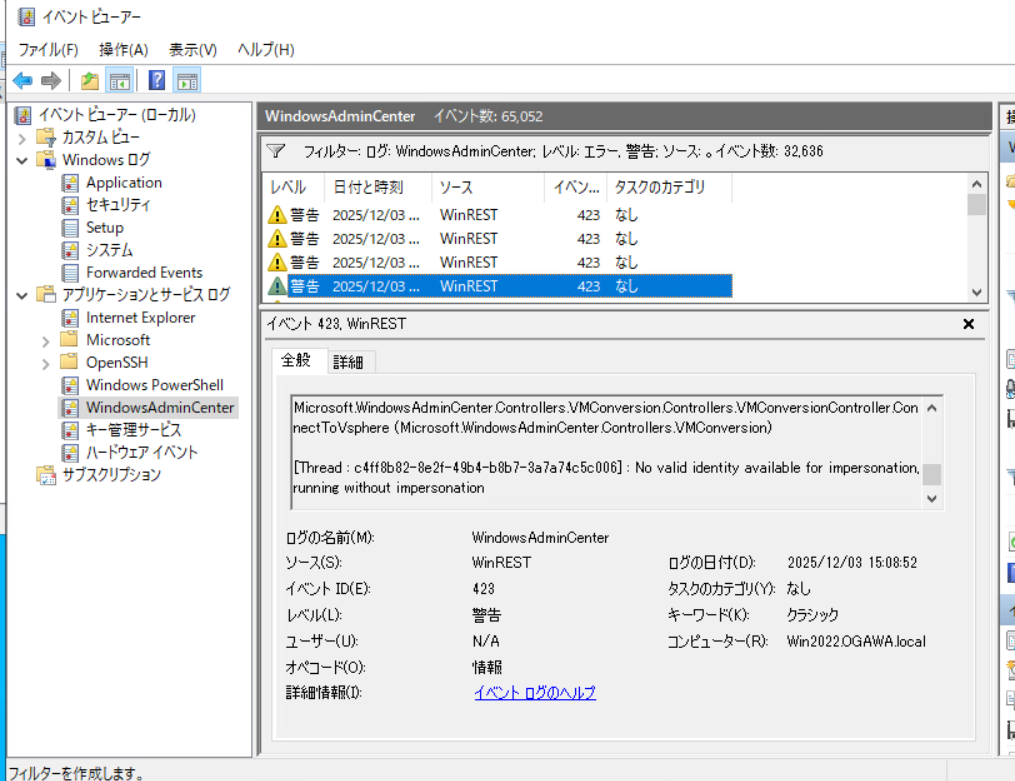This screenshot has width=1015, height=781.
Task: Click the up-one-level folder toolbar icon
Action: (90, 81)
